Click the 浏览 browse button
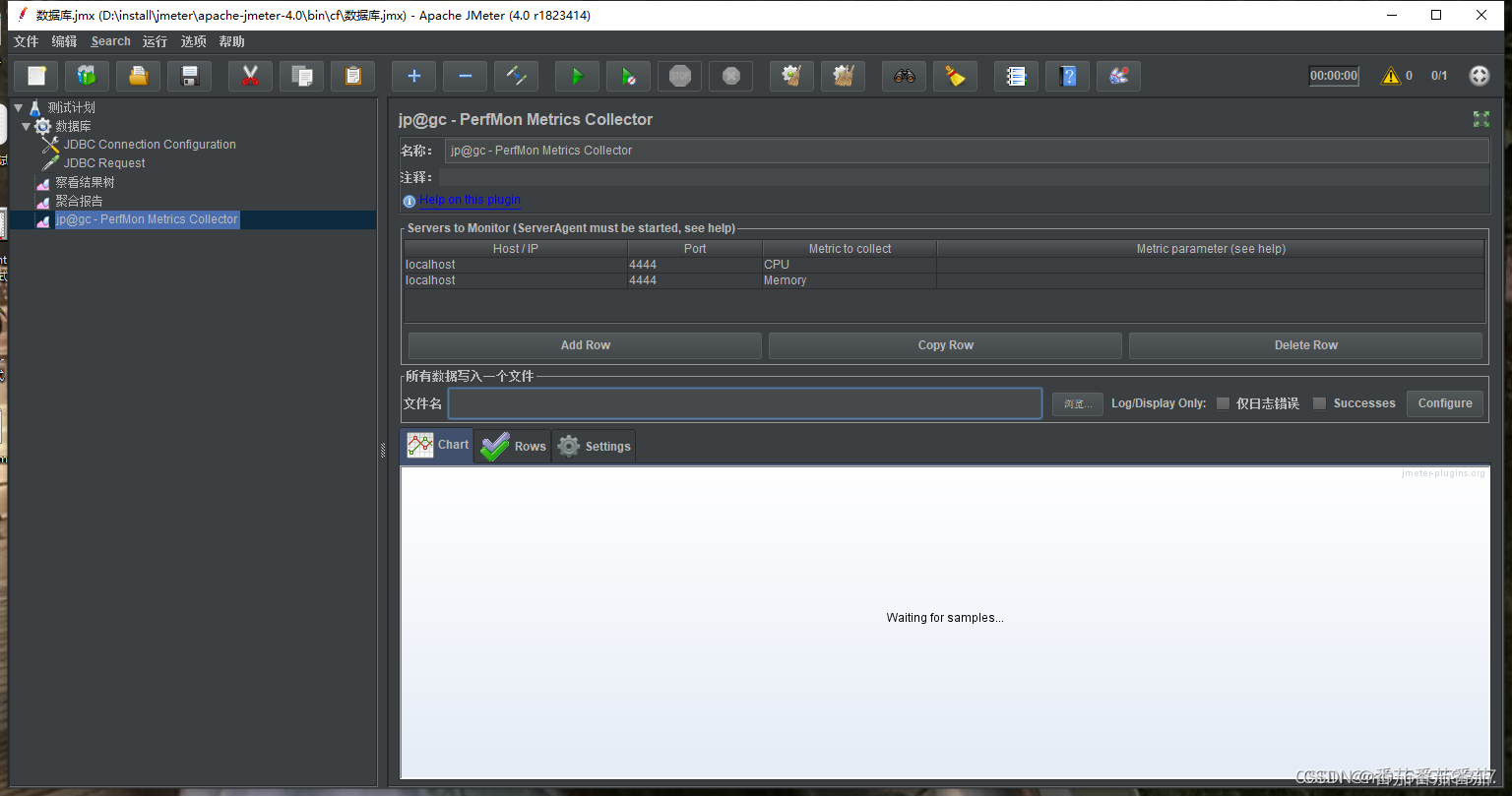Image resolution: width=1512 pixels, height=796 pixels. tap(1078, 404)
